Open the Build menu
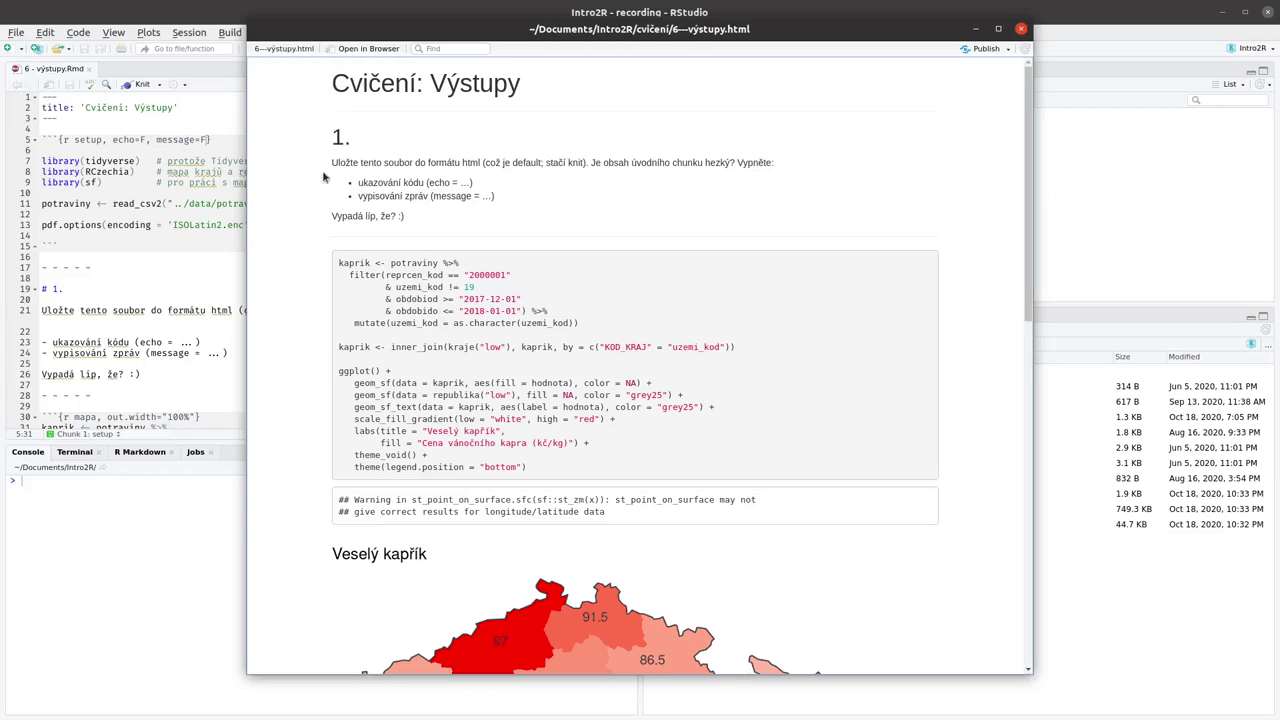1280x720 pixels. pos(230,32)
